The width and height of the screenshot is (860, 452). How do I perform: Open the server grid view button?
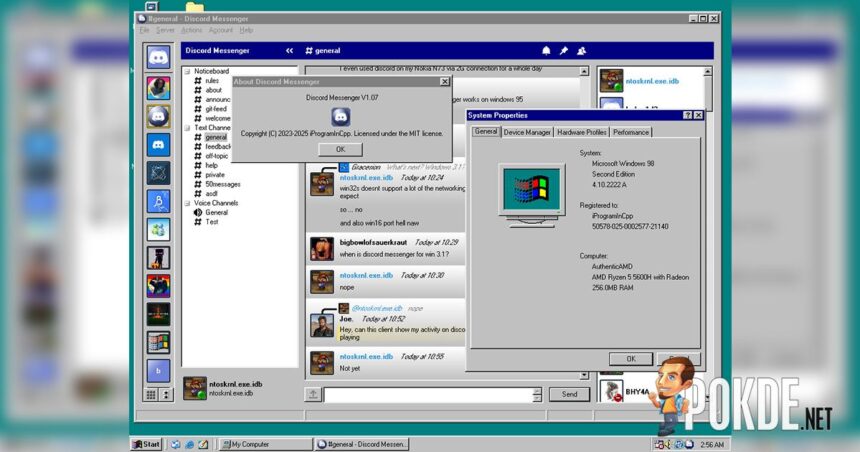151,394
